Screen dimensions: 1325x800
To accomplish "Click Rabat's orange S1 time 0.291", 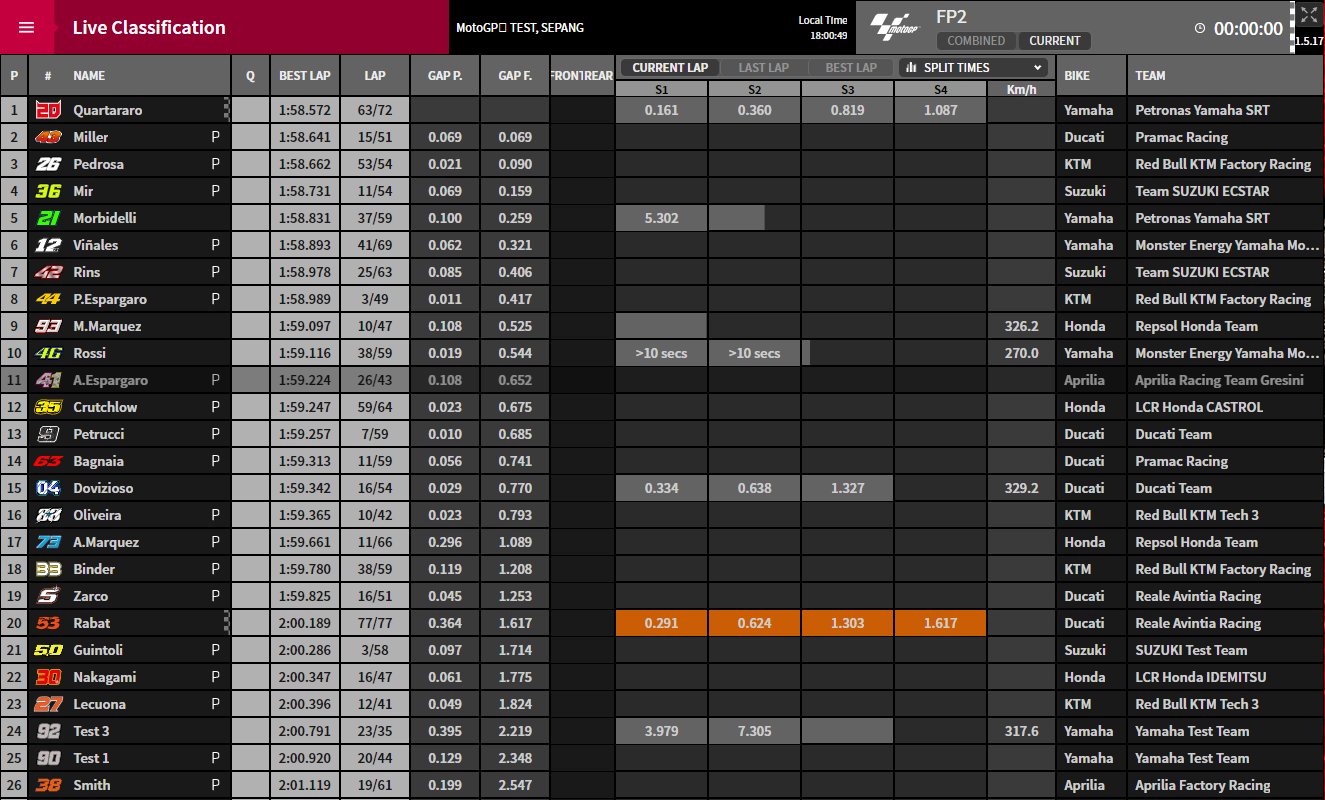I will 661,623.
